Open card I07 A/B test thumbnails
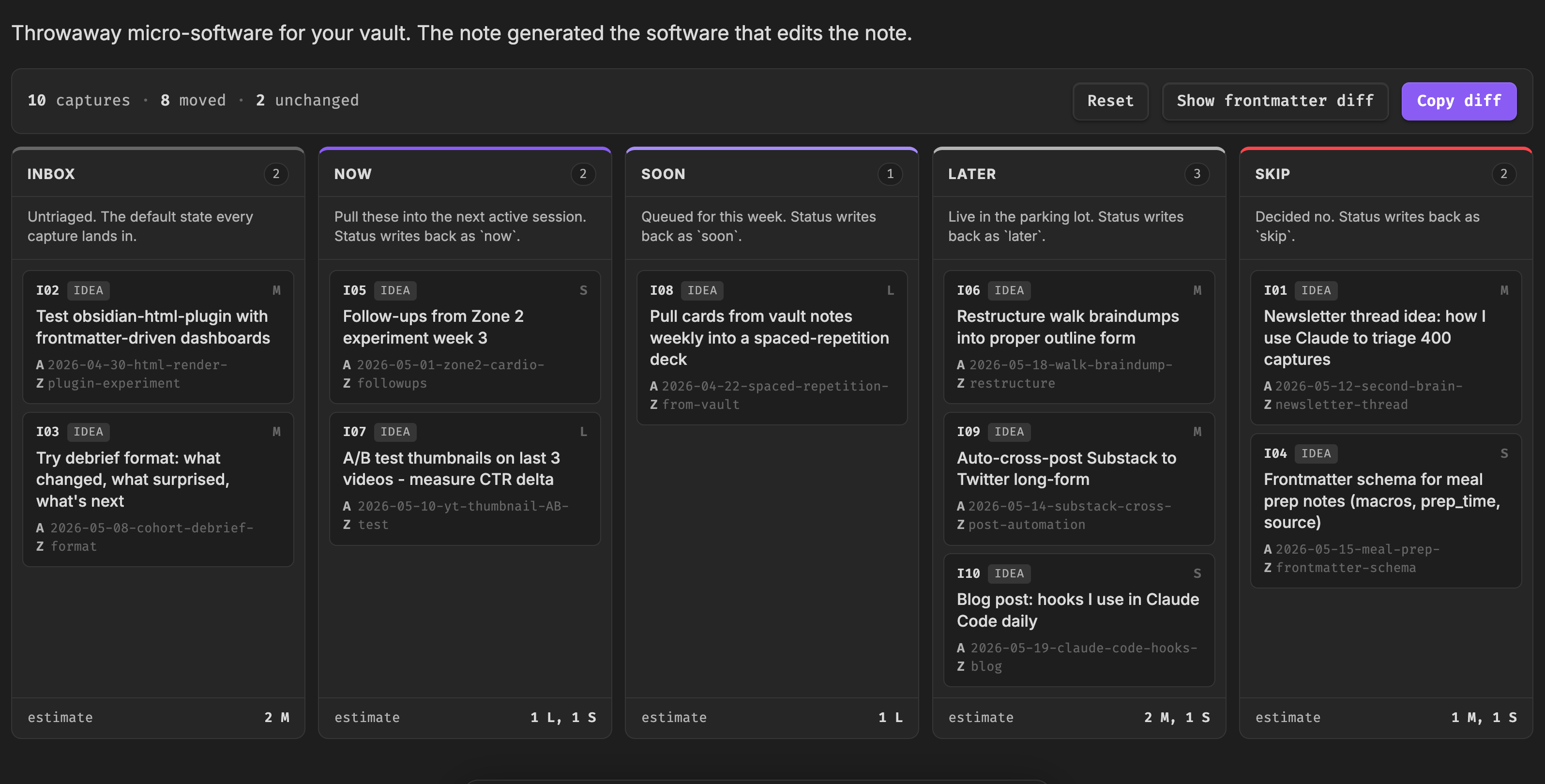 [465, 478]
